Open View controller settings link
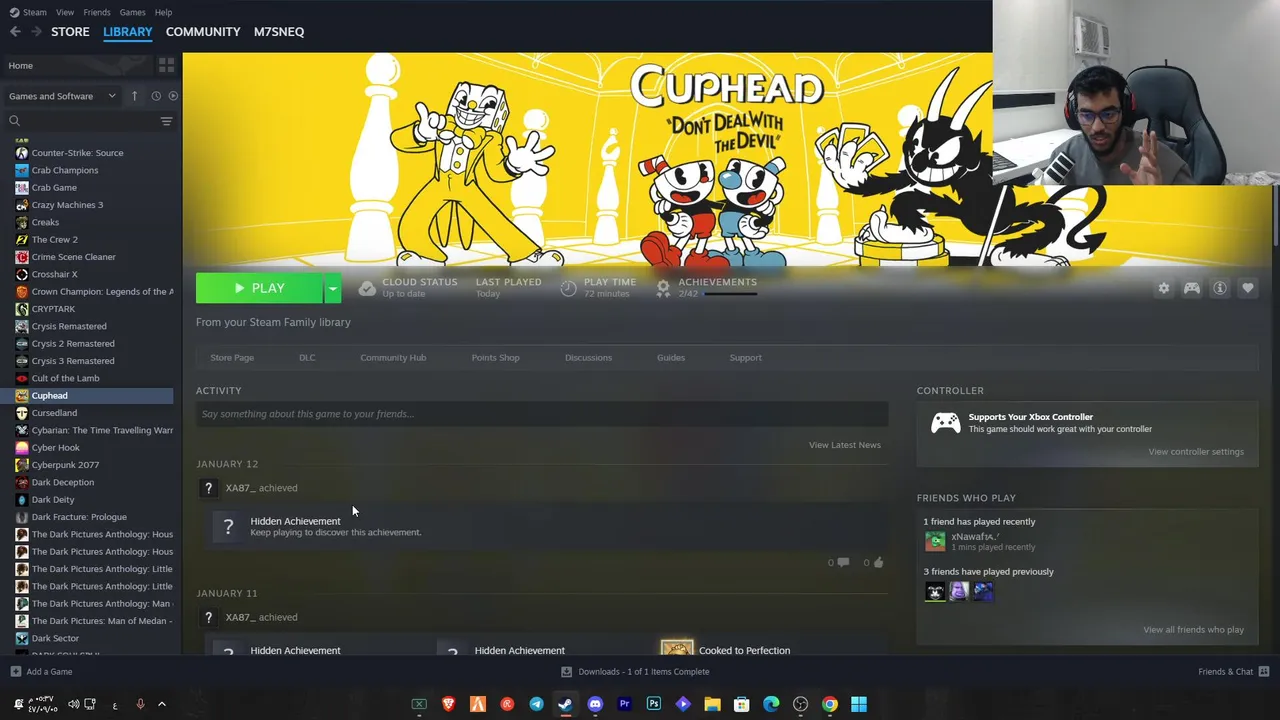The width and height of the screenshot is (1280, 720). pos(1196,452)
